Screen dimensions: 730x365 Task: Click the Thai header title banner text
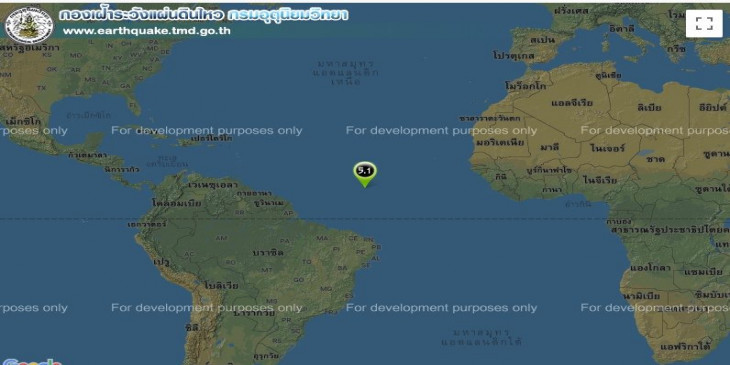click(x=203, y=15)
